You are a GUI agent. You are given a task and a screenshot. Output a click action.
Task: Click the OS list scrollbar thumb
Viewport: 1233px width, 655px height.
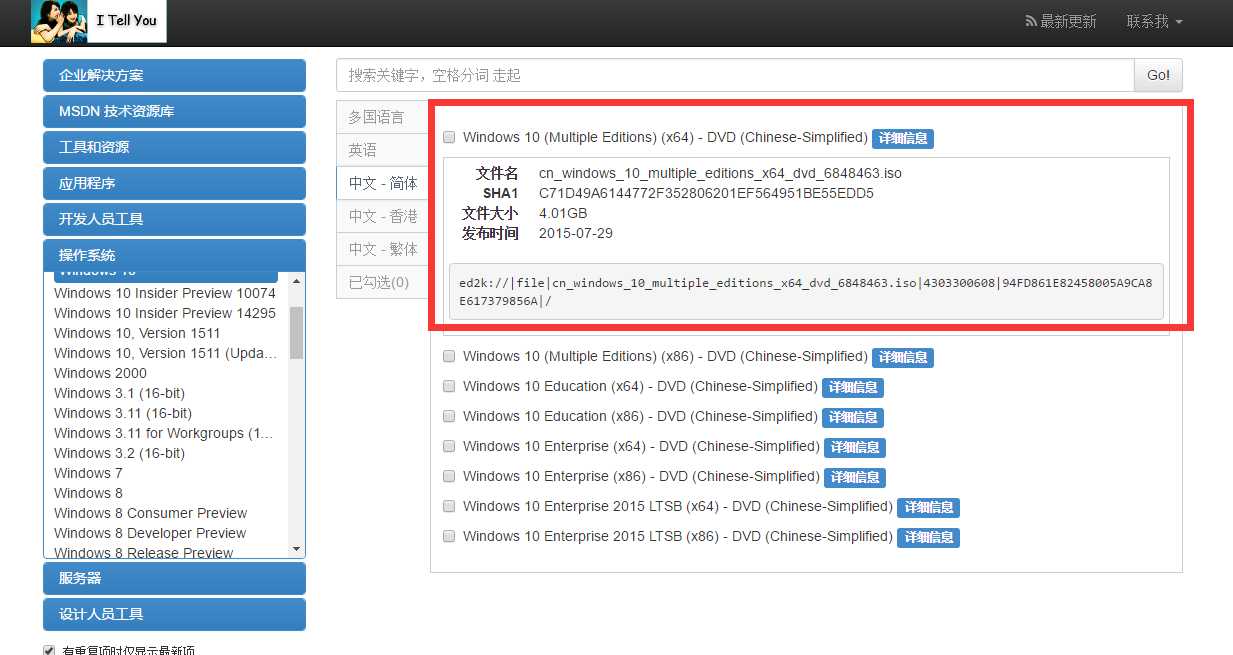(296, 332)
